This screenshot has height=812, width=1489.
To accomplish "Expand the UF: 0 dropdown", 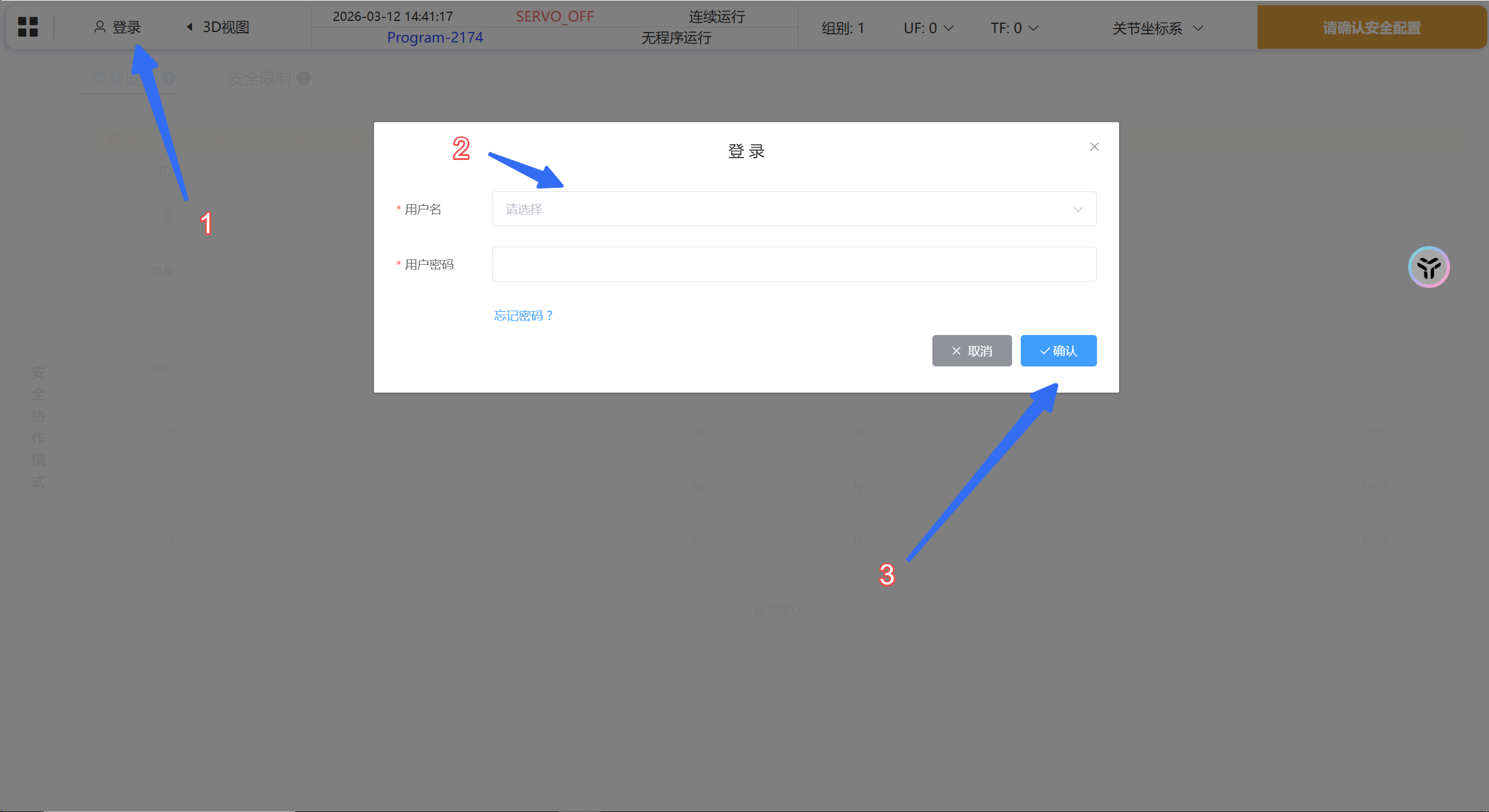I will (x=928, y=28).
